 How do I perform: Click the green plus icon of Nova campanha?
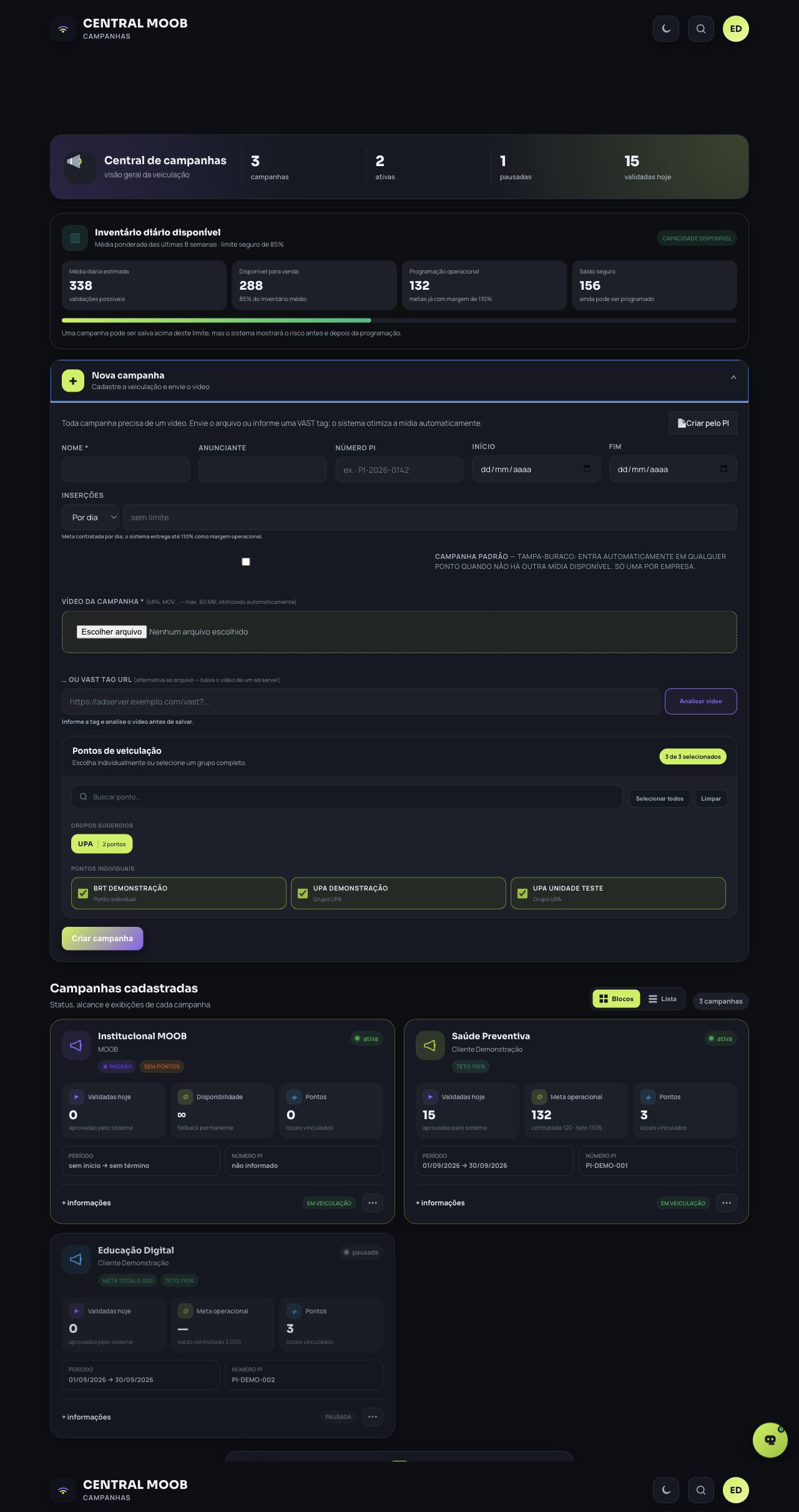click(73, 380)
